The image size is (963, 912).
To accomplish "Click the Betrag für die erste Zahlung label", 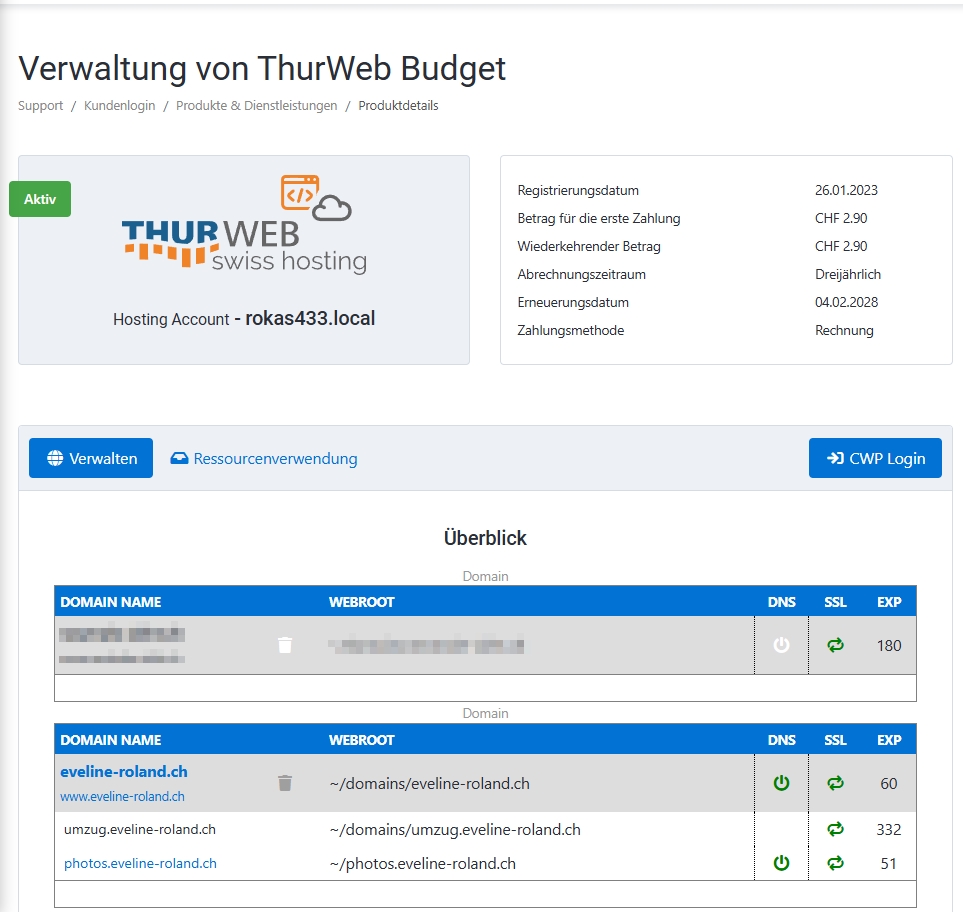I will 599,219.
